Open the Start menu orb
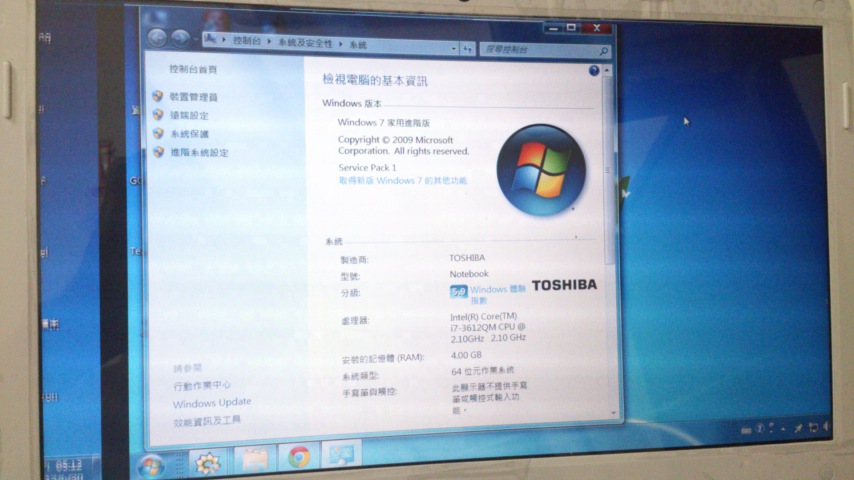This screenshot has height=480, width=854. [x=151, y=466]
